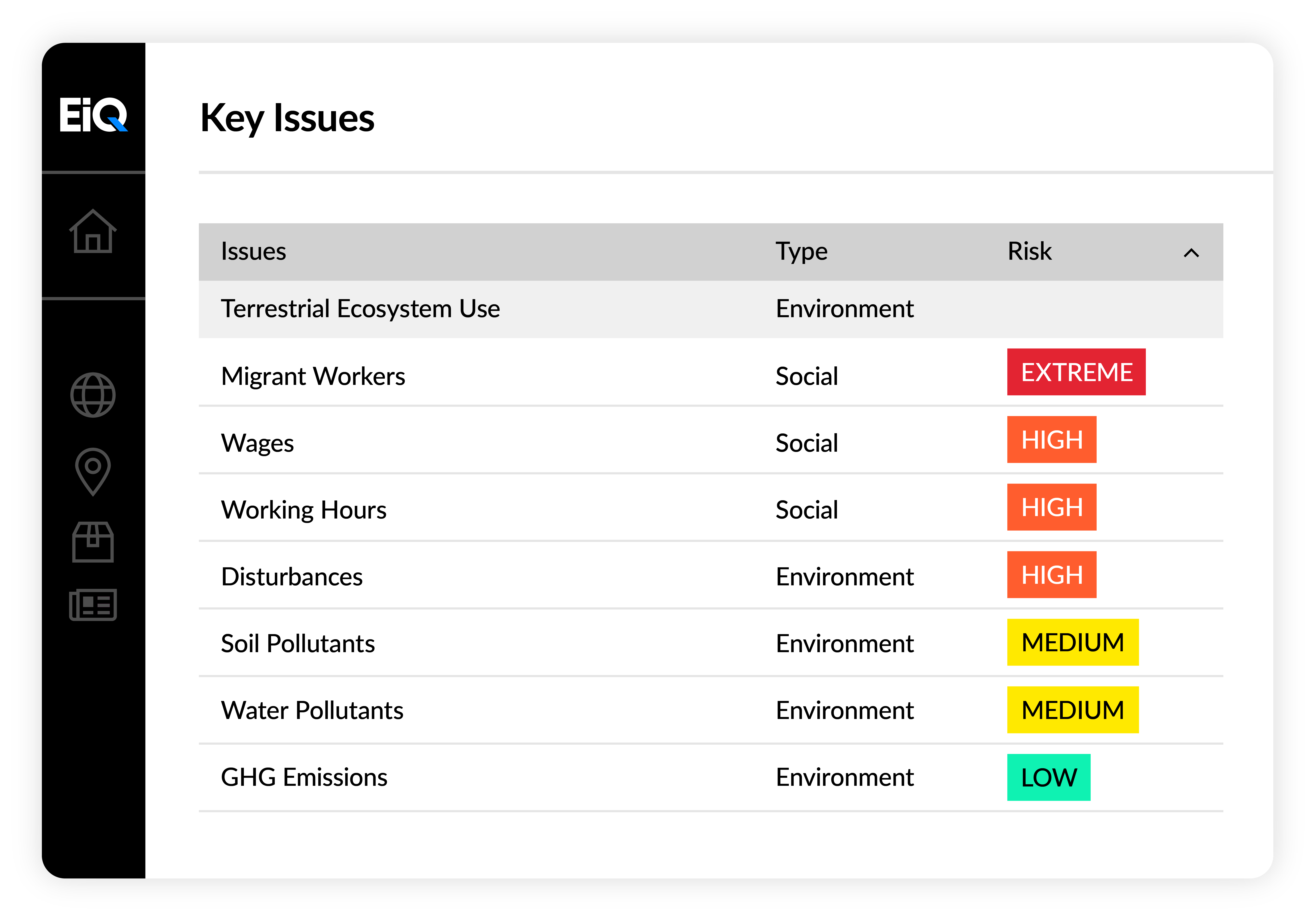Click Environment type in Disturbances row
Viewport: 1316px width, 921px height.
(x=845, y=577)
